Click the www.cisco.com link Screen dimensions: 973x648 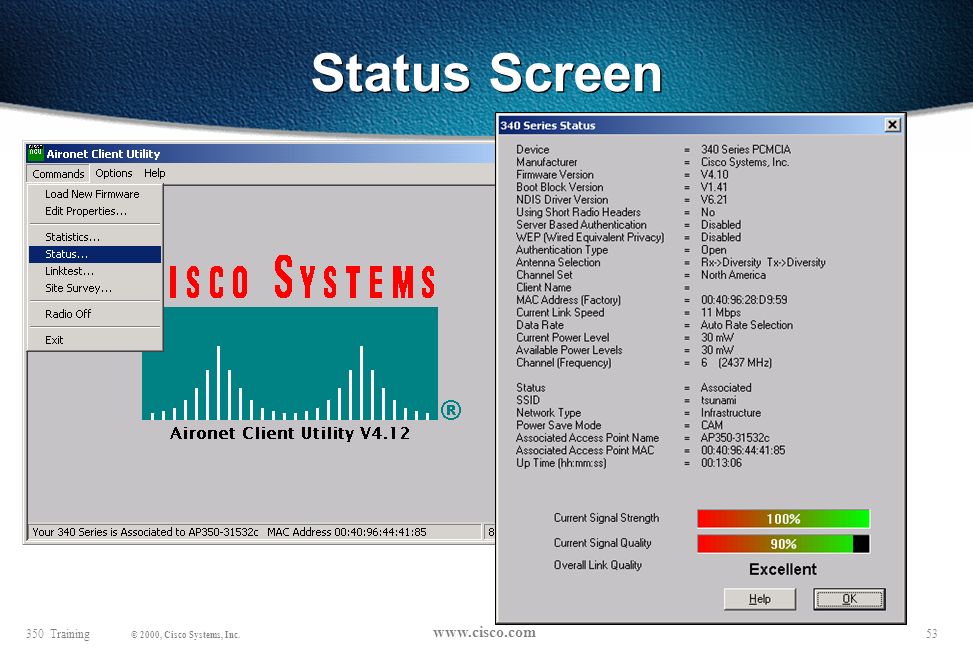click(x=484, y=632)
